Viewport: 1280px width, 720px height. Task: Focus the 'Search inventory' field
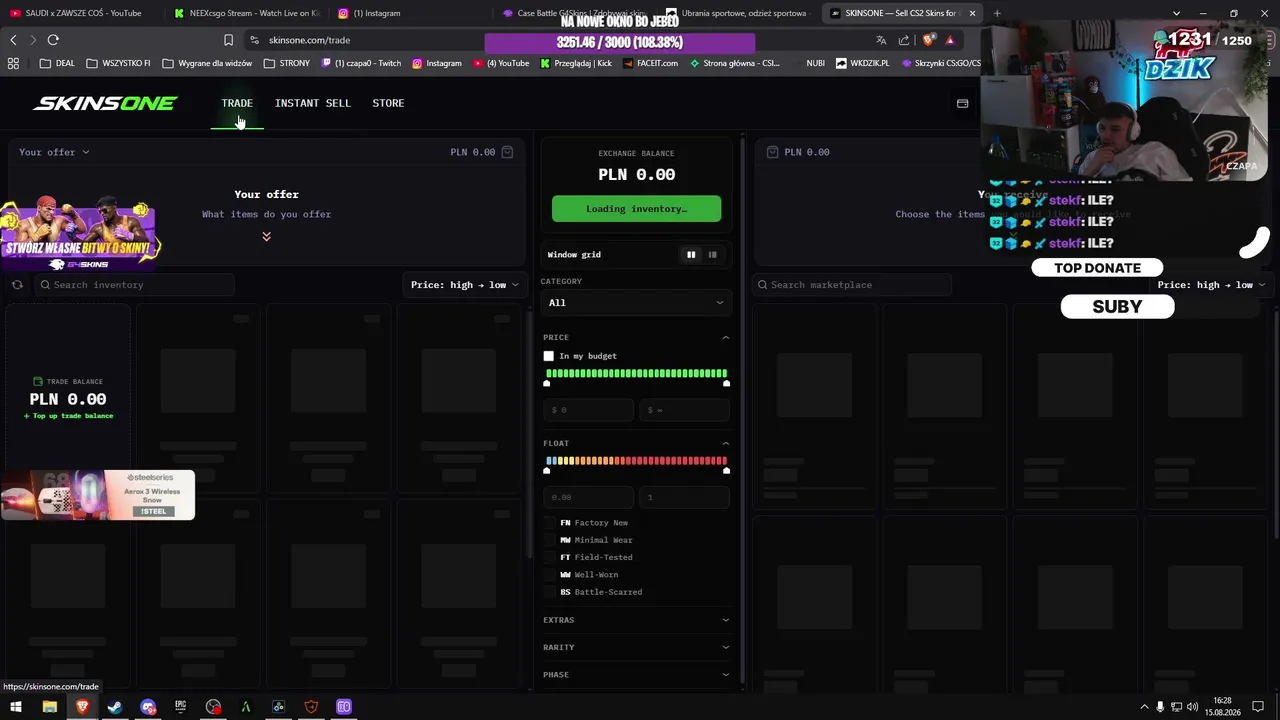point(135,285)
